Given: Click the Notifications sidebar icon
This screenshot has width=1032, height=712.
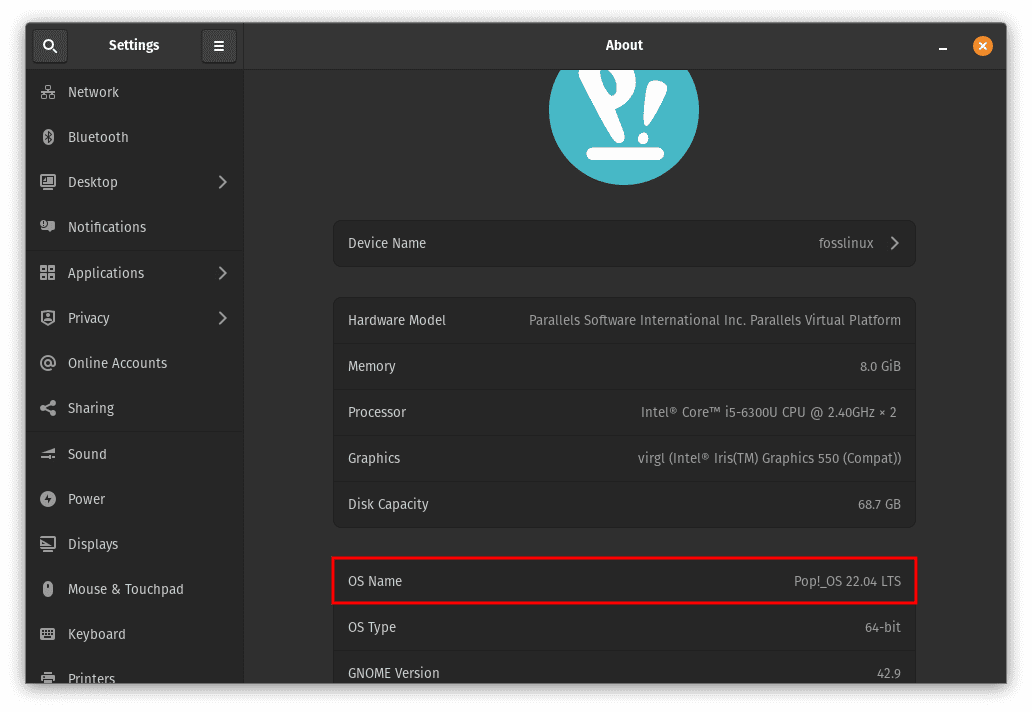Looking at the screenshot, I should click(48, 226).
